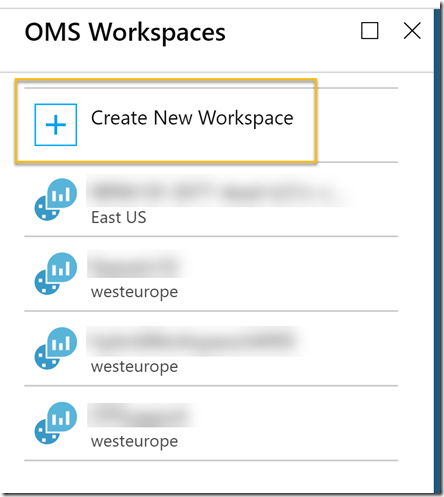Click the OMS Workspaces title
The width and height of the screenshot is (444, 497).
tap(125, 32)
